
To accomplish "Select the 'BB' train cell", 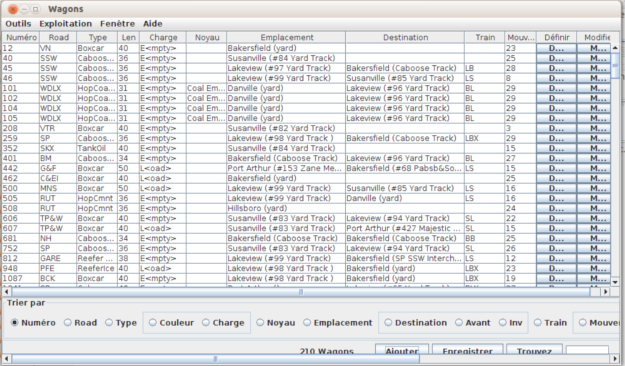I will (x=484, y=238).
